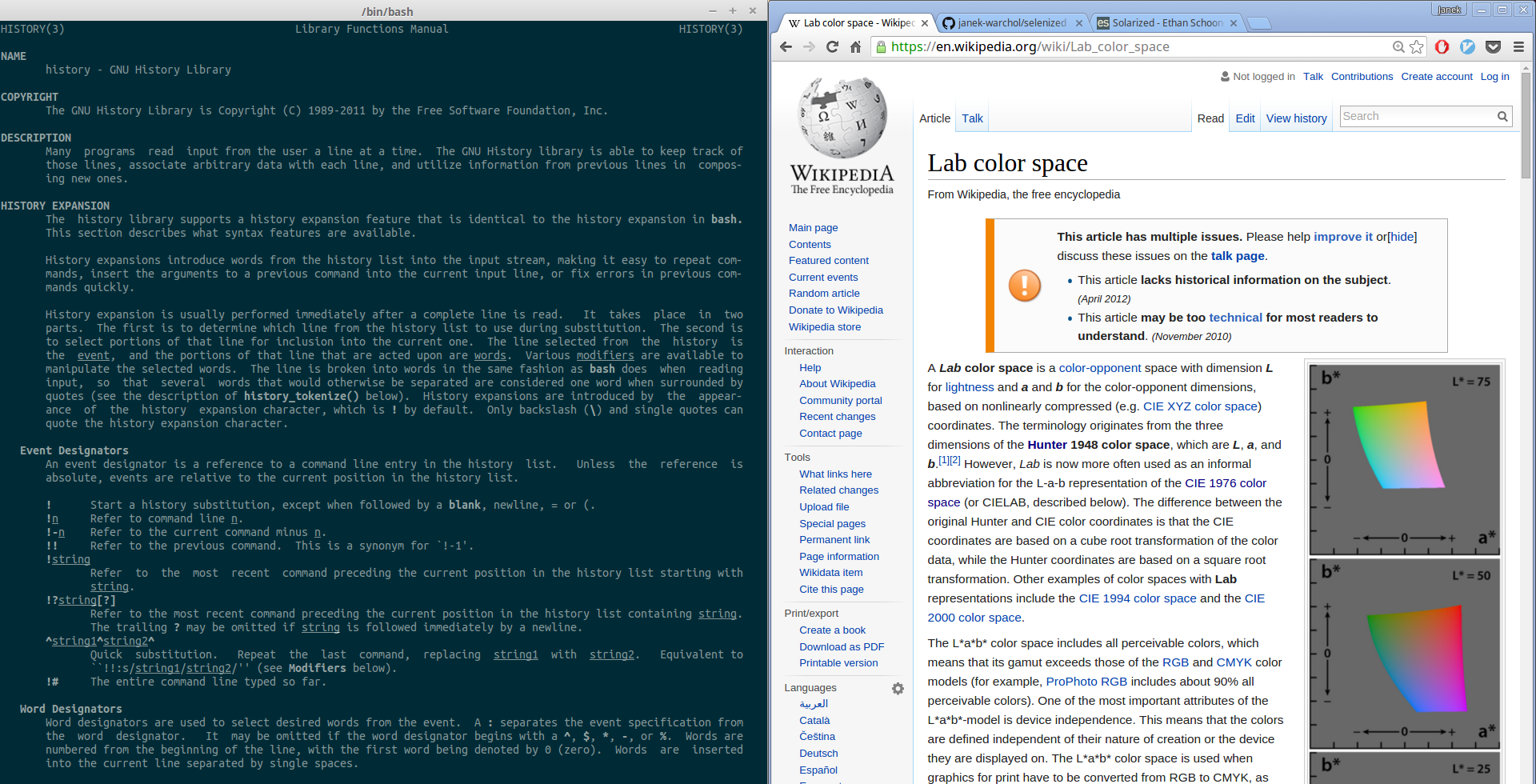Click Donate to Wikipedia link

[x=835, y=310]
